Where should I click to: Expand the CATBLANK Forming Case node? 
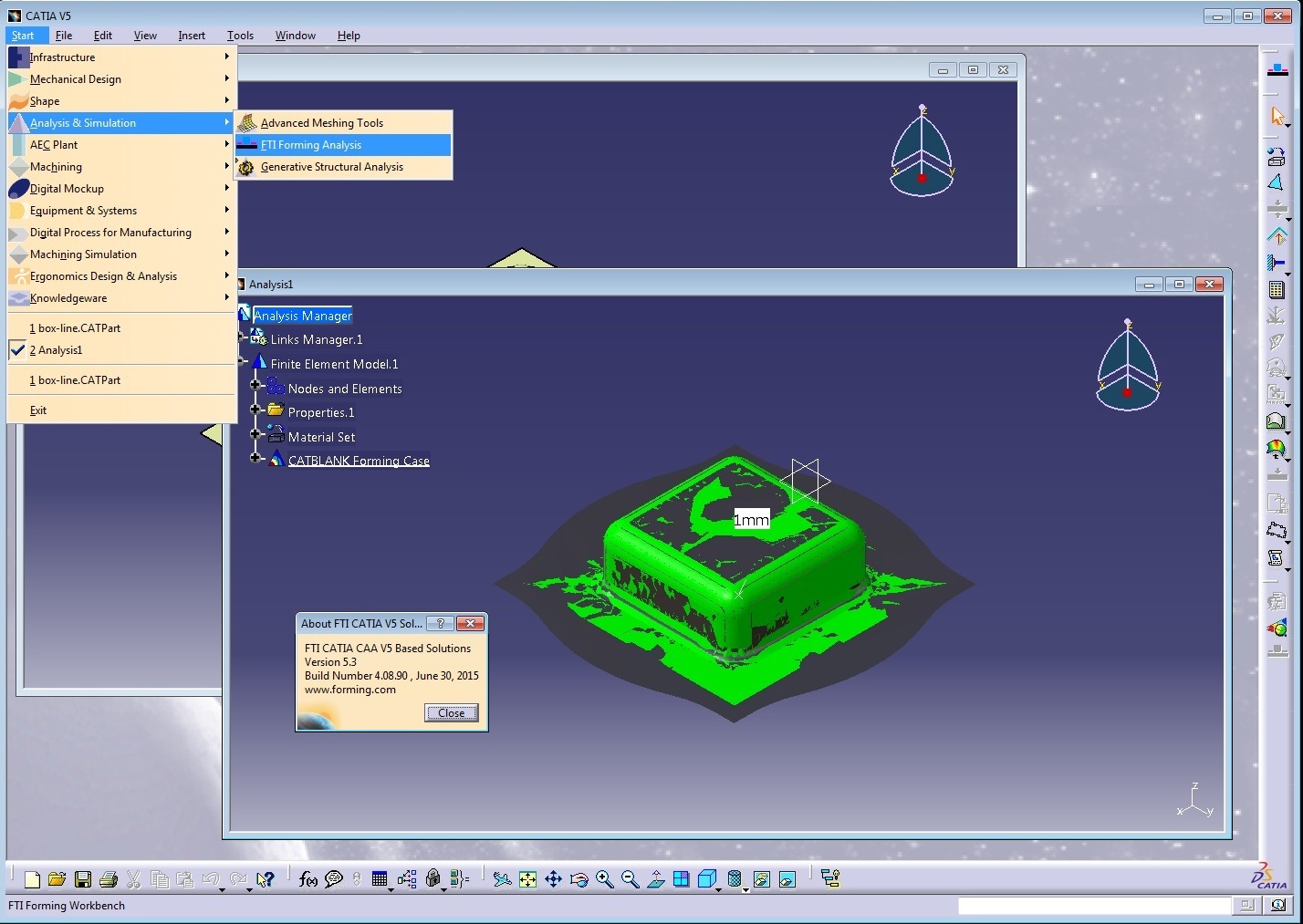pos(256,458)
